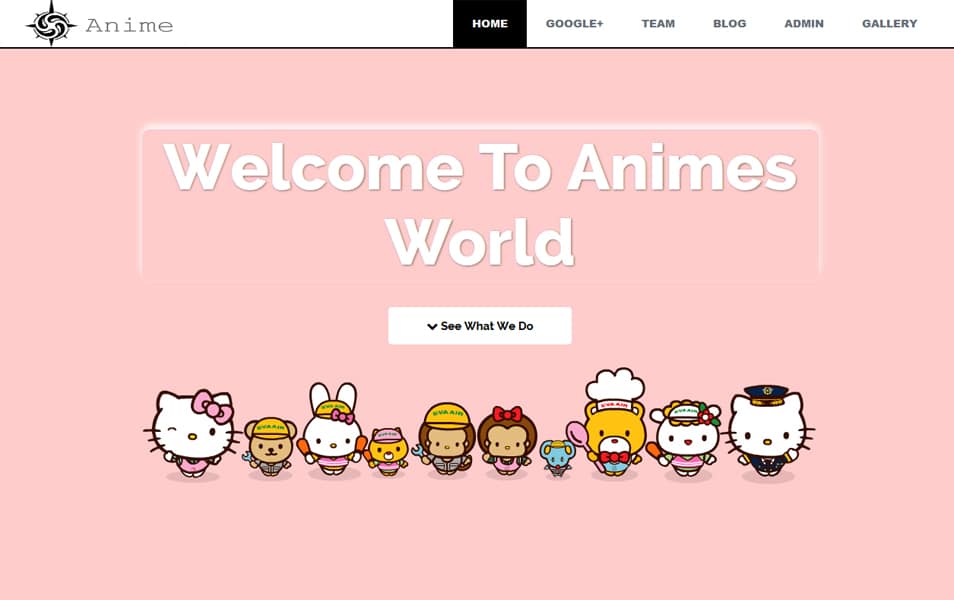Open the TEAM section from the navbar
This screenshot has width=954, height=600.
(x=658, y=23)
